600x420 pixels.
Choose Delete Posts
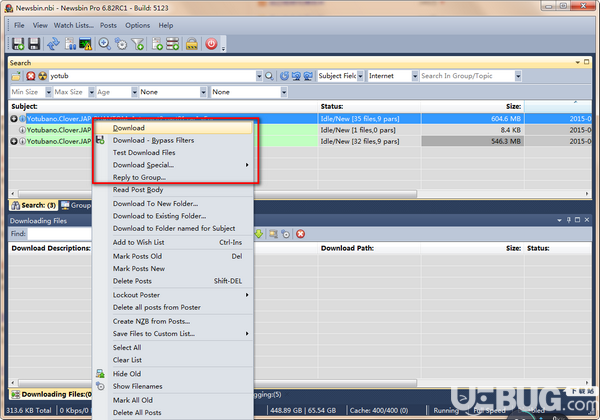[173, 281]
